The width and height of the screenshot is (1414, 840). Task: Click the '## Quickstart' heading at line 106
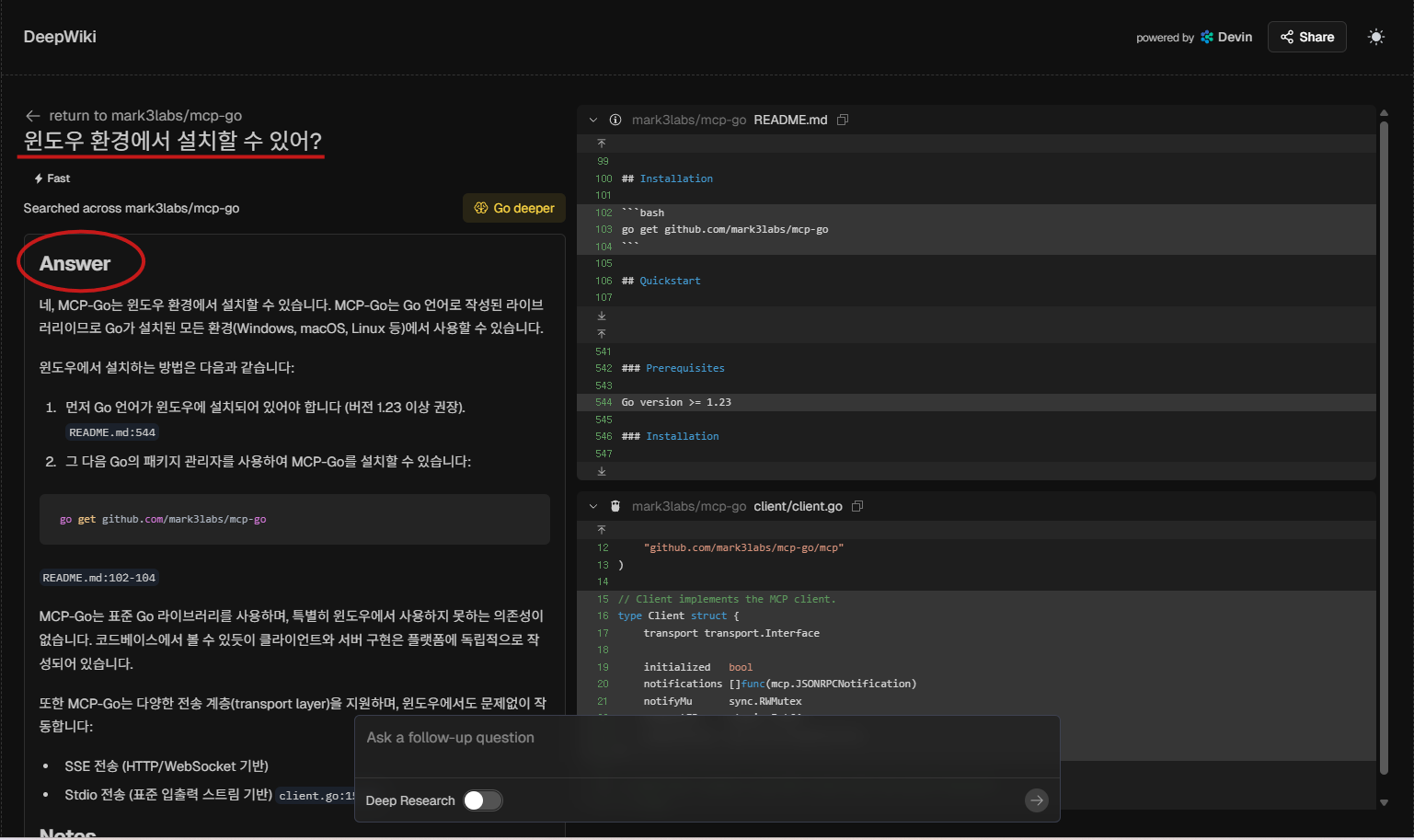(x=661, y=281)
